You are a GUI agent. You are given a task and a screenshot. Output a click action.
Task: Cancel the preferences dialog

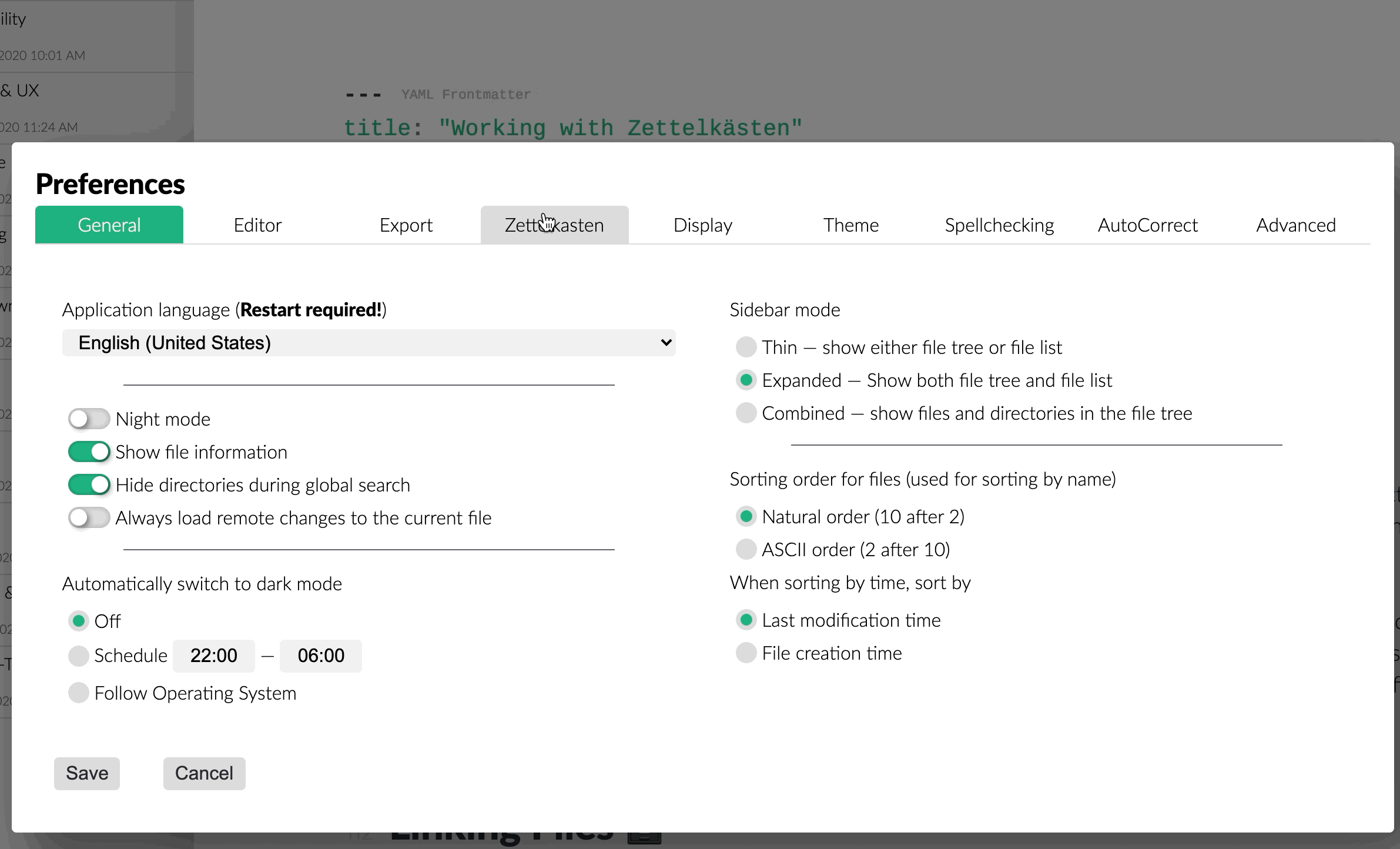coord(204,773)
